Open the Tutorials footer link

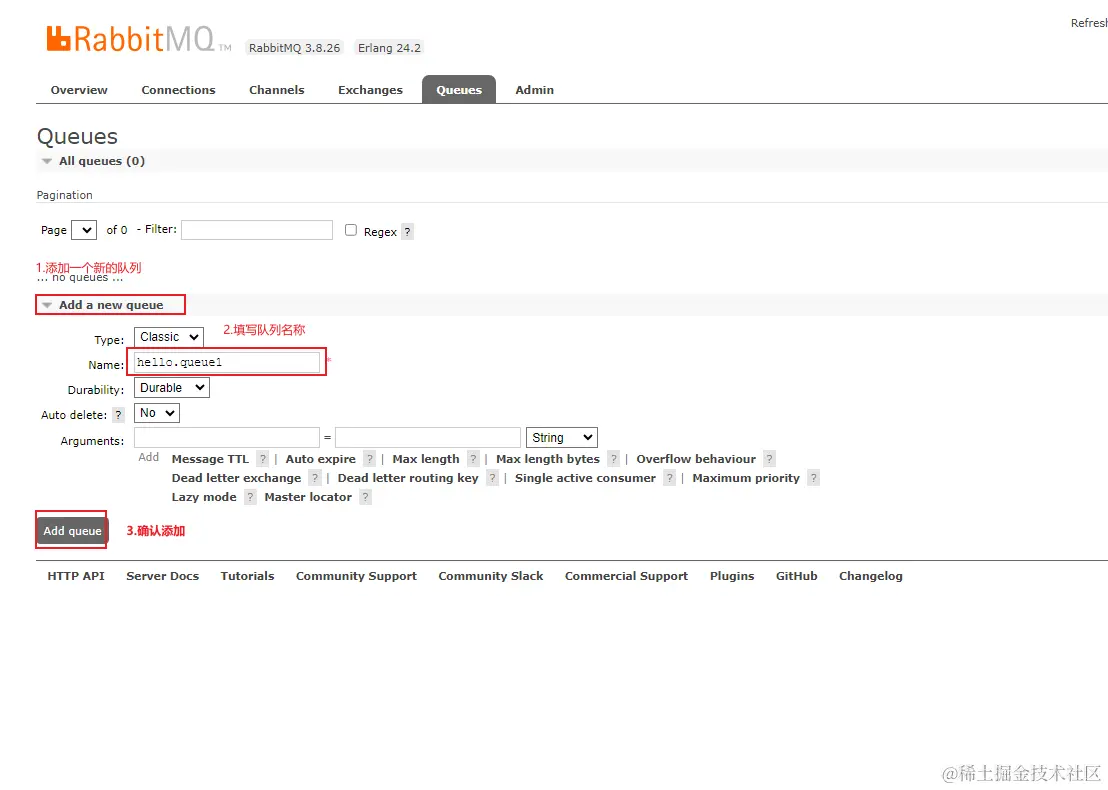(247, 576)
